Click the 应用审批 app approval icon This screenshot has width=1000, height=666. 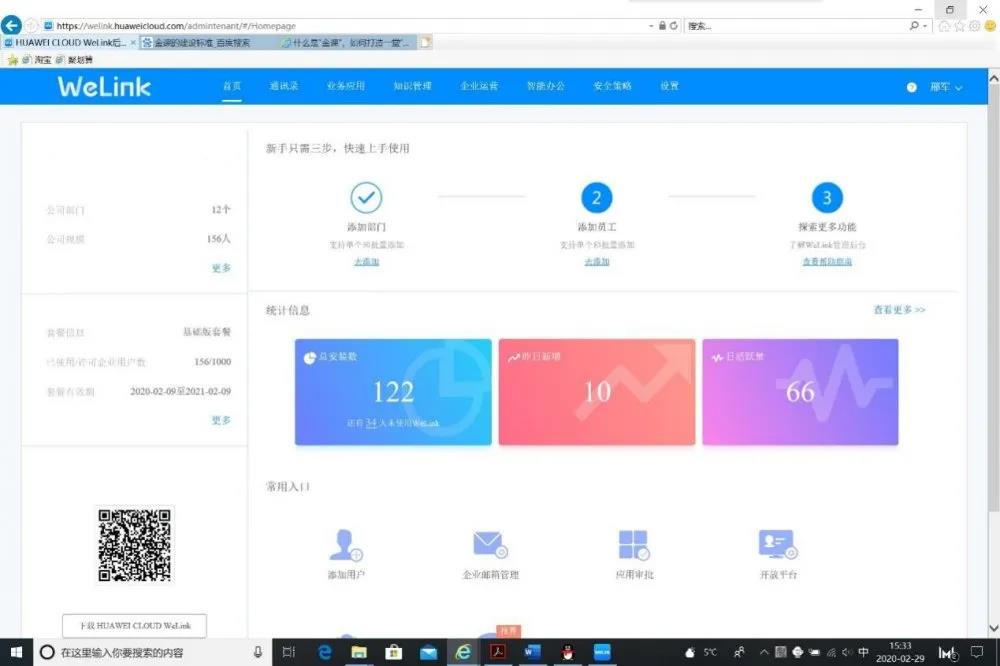tap(634, 545)
